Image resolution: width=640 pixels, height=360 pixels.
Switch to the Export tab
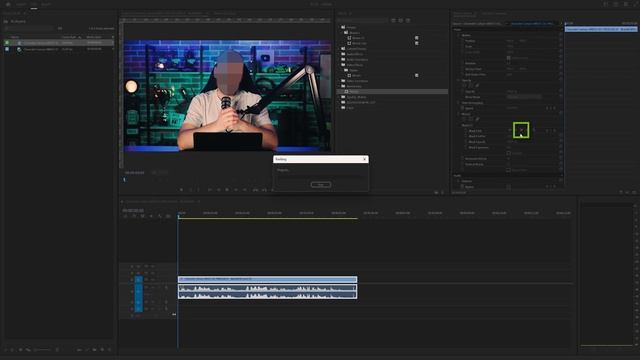(x=46, y=4)
